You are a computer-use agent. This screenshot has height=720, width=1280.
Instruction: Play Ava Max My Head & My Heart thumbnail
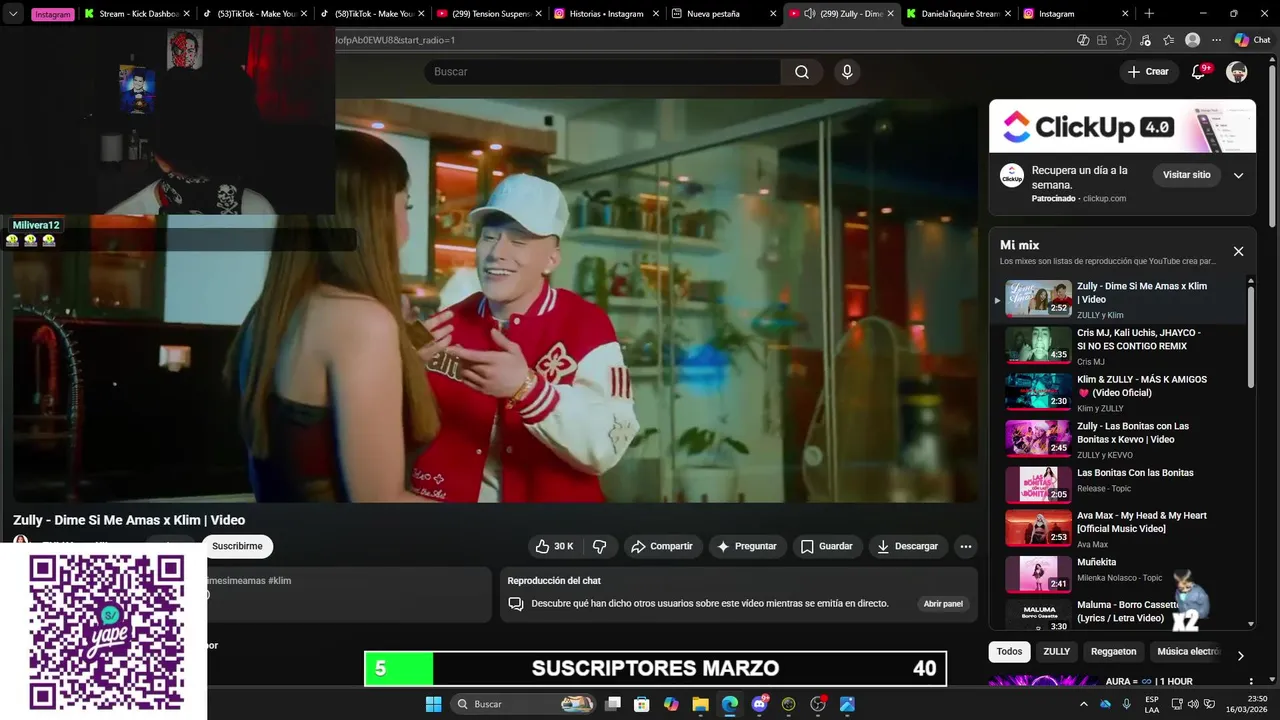[x=1038, y=529]
